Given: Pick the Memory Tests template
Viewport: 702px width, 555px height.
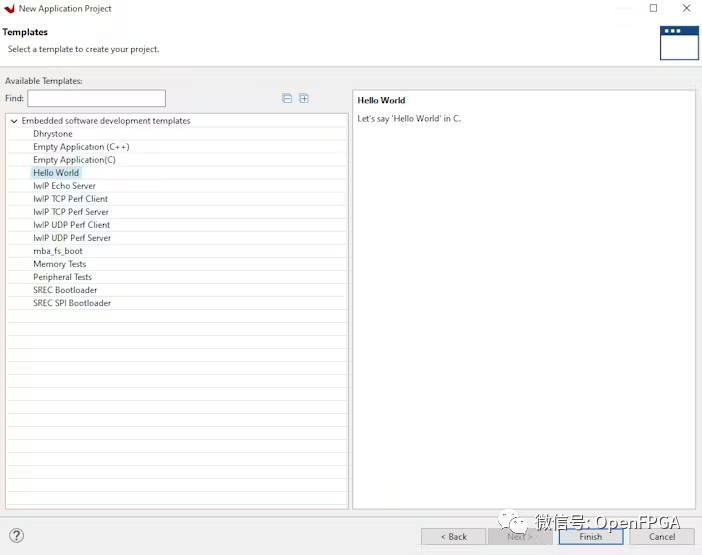Looking at the screenshot, I should [x=59, y=264].
